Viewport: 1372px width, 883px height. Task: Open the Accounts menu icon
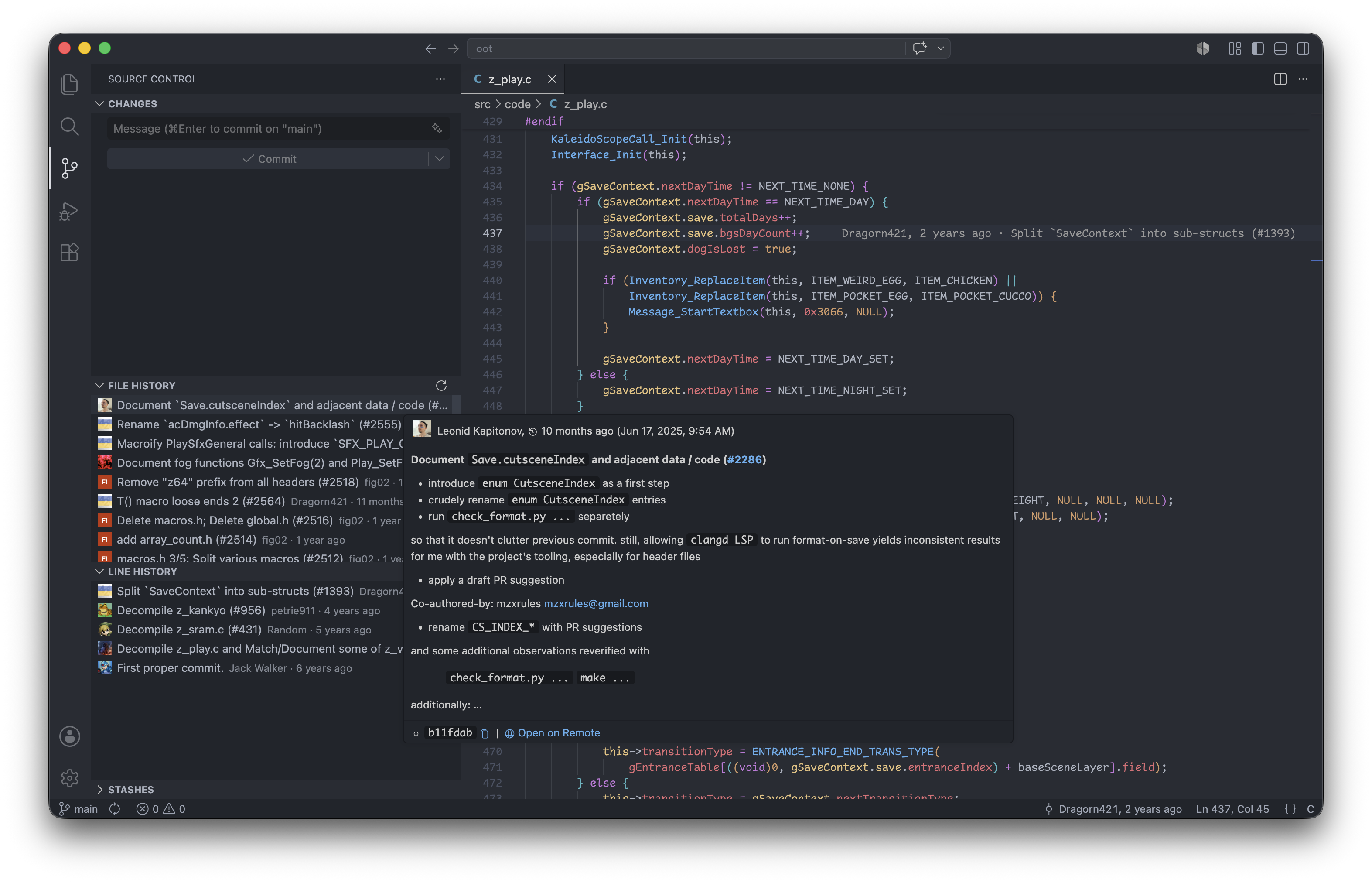pyautogui.click(x=69, y=736)
